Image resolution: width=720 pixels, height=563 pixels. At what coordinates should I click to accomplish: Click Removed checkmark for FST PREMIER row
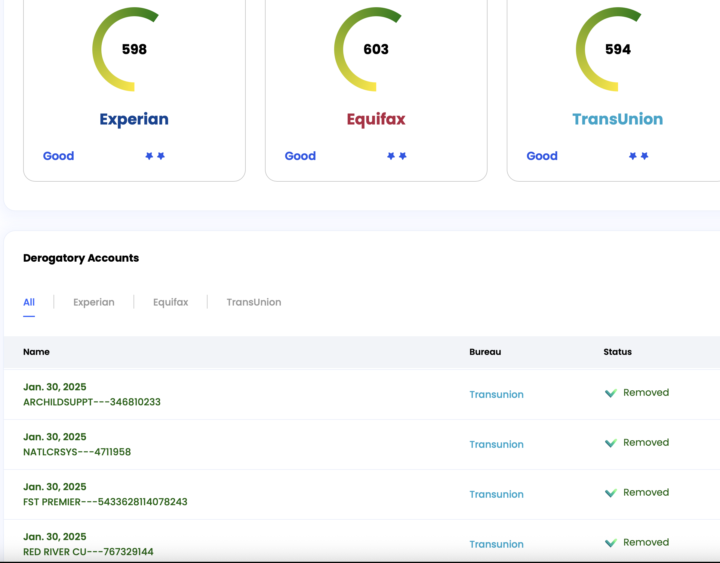(611, 493)
